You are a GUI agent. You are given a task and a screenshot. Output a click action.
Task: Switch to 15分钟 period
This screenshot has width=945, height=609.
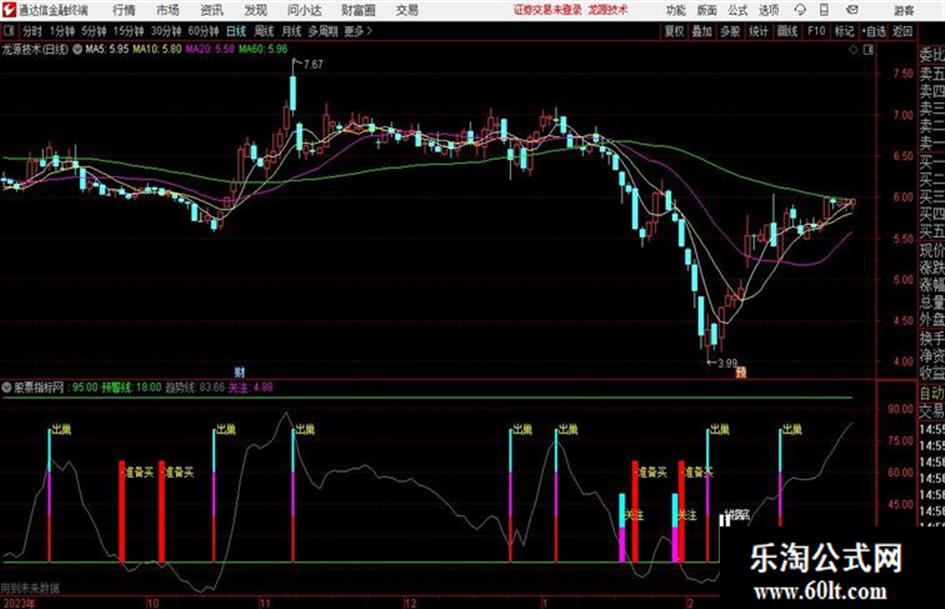click(x=128, y=31)
